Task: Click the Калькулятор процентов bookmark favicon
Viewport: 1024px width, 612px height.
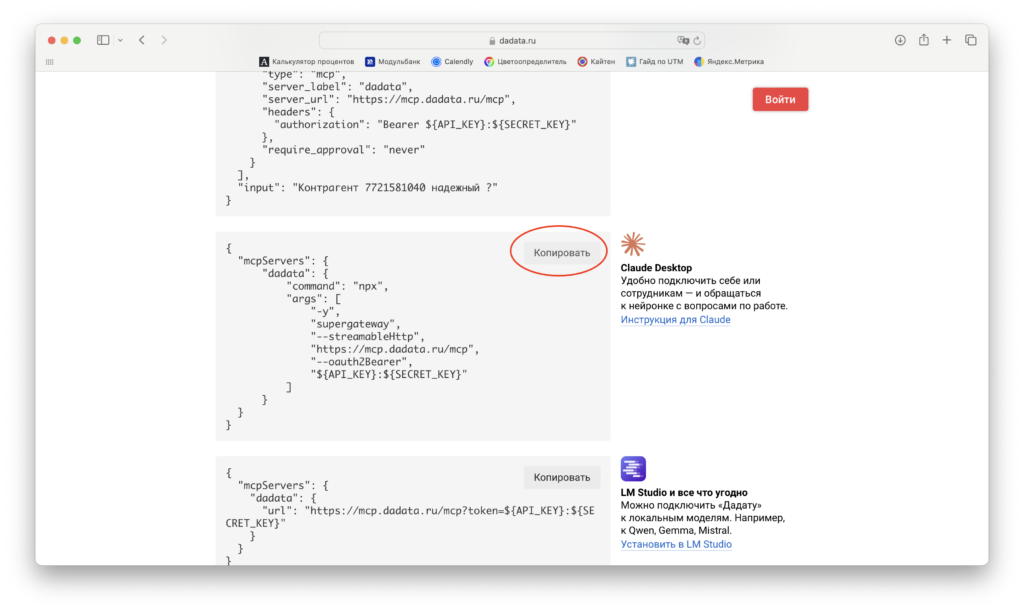Action: pyautogui.click(x=264, y=61)
